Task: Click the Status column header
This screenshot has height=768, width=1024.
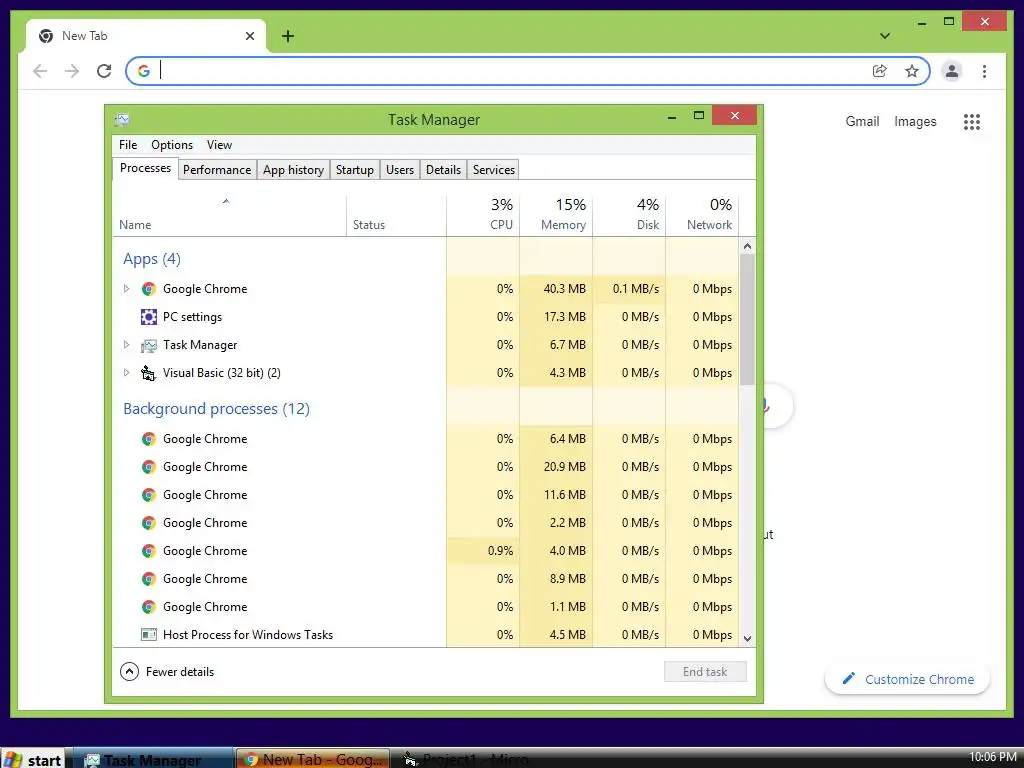Action: [396, 216]
